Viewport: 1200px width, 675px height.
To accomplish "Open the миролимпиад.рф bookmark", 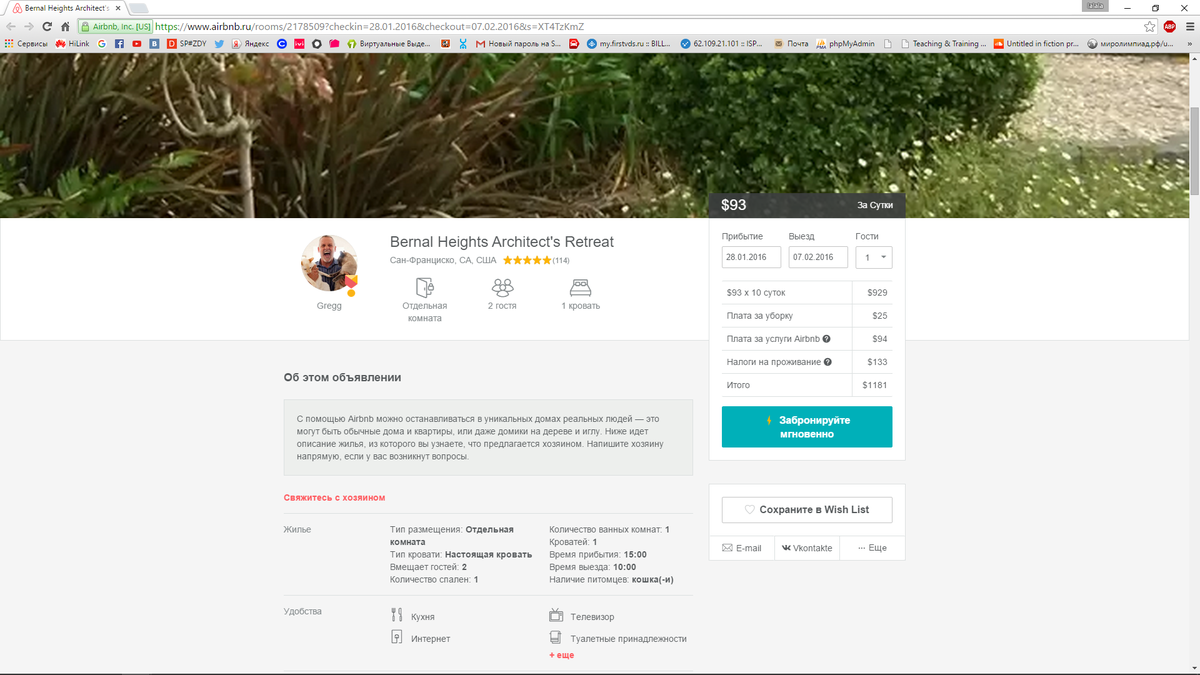I will pos(1131,44).
